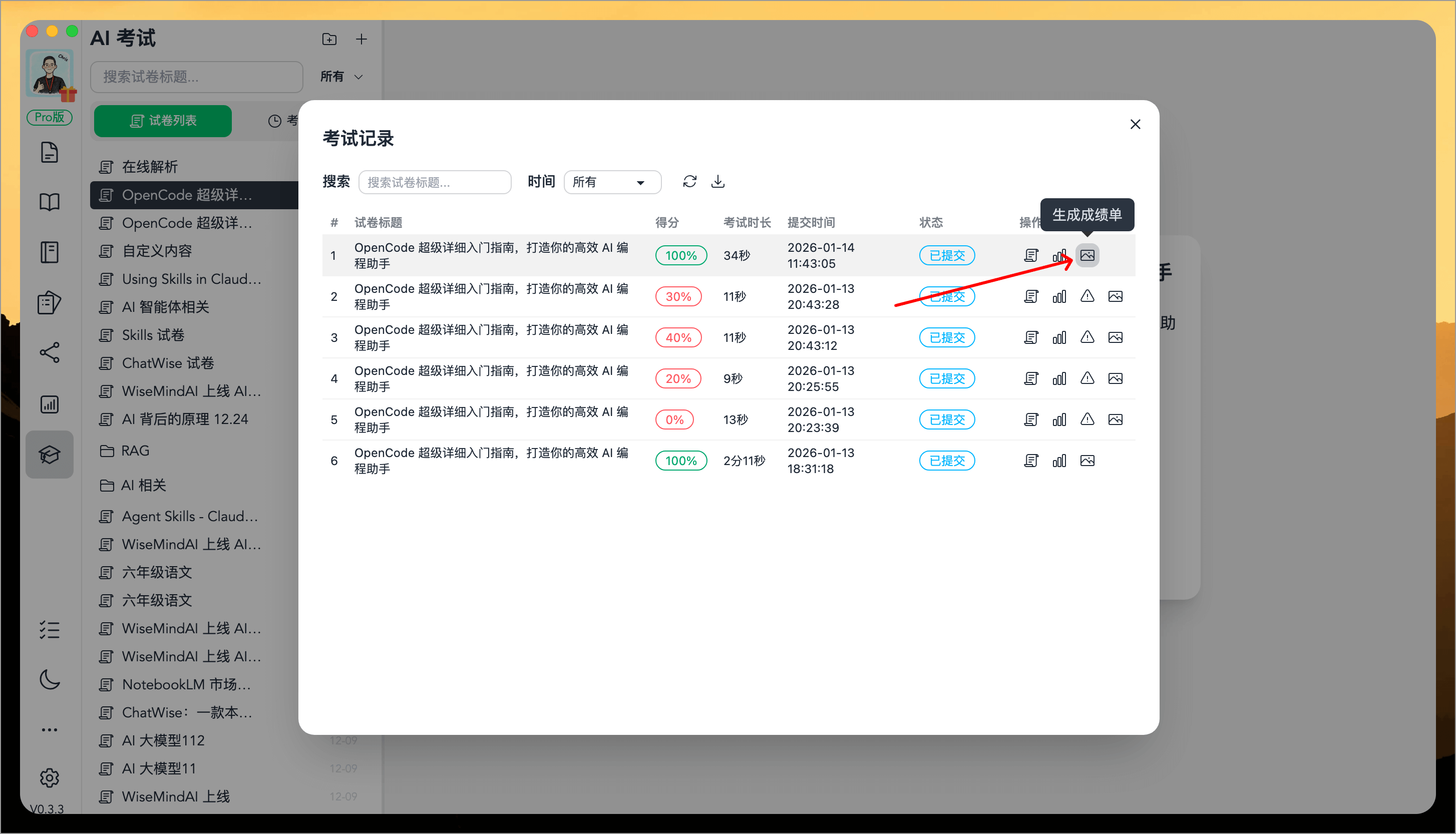The image size is (1456, 834).
Task: Click the generate scorecard icon in row 1
Action: point(1086,255)
